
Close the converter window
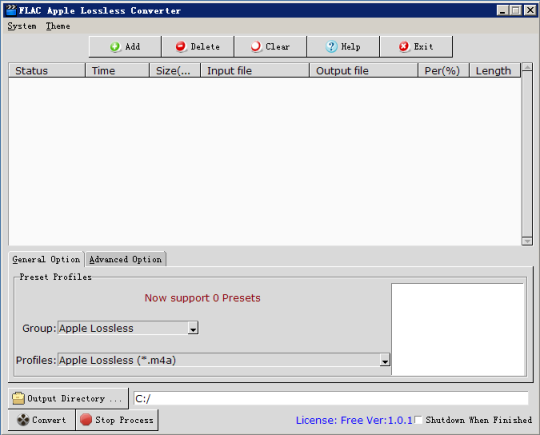tap(530, 10)
